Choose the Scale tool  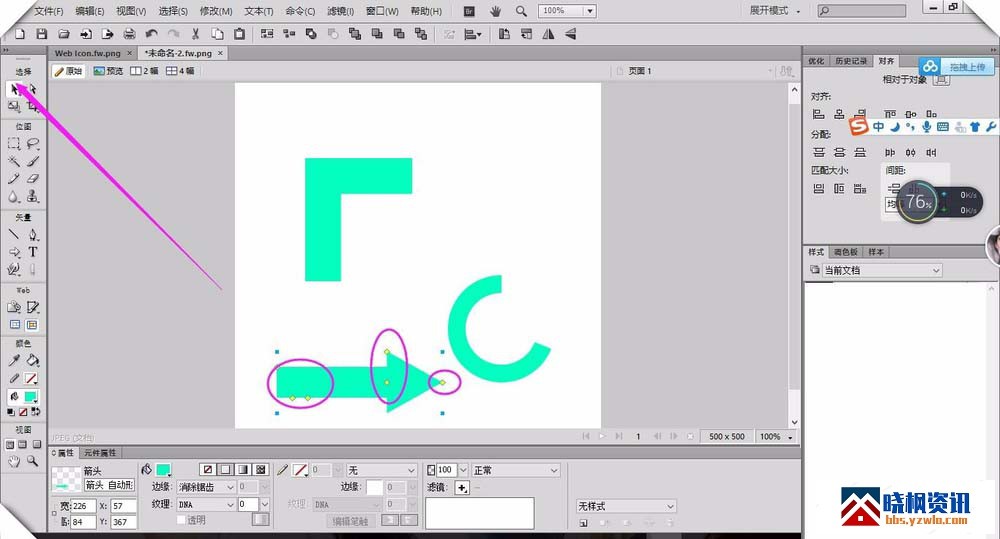pyautogui.click(x=14, y=107)
